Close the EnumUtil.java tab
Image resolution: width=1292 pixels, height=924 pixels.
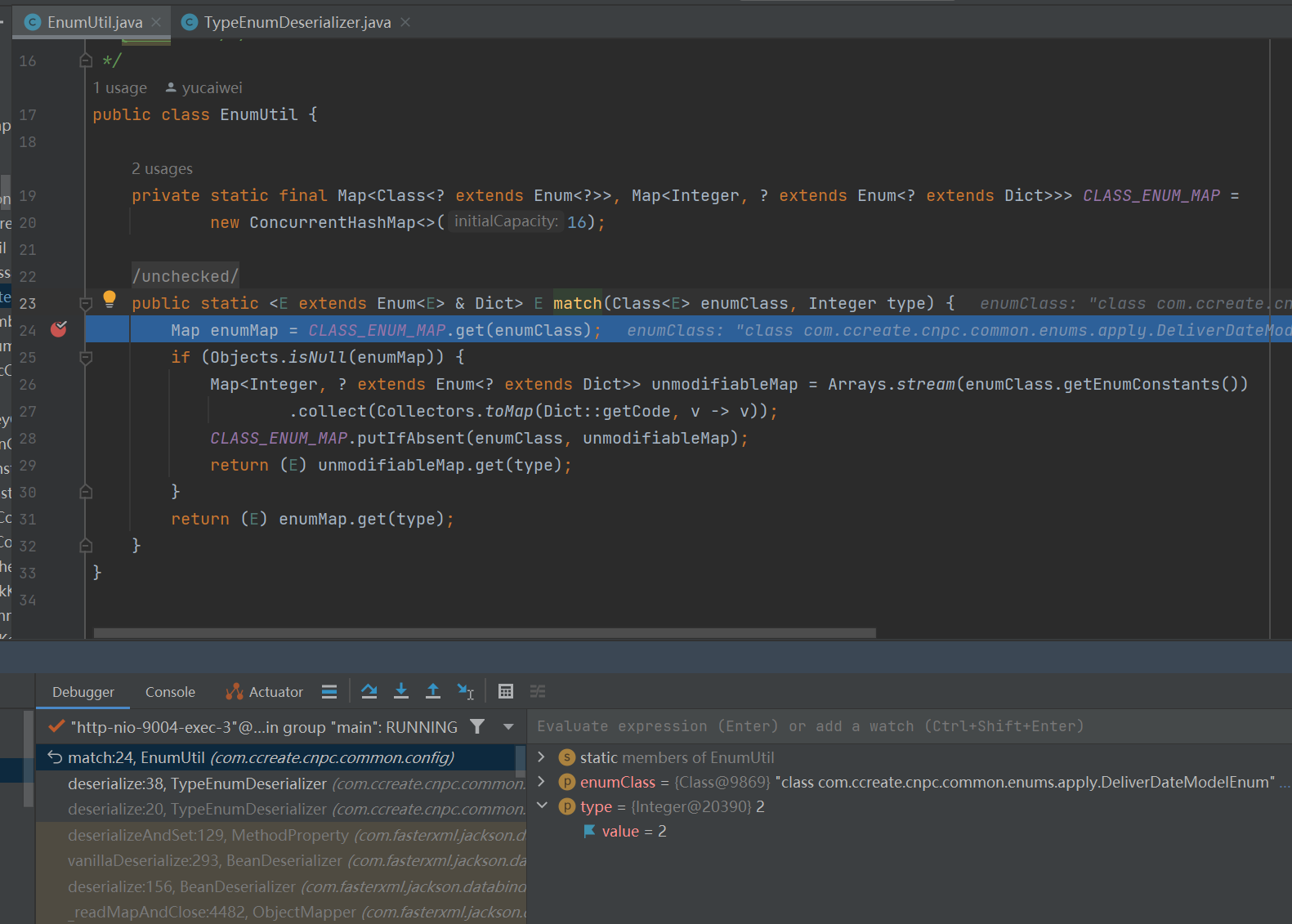[x=156, y=22]
